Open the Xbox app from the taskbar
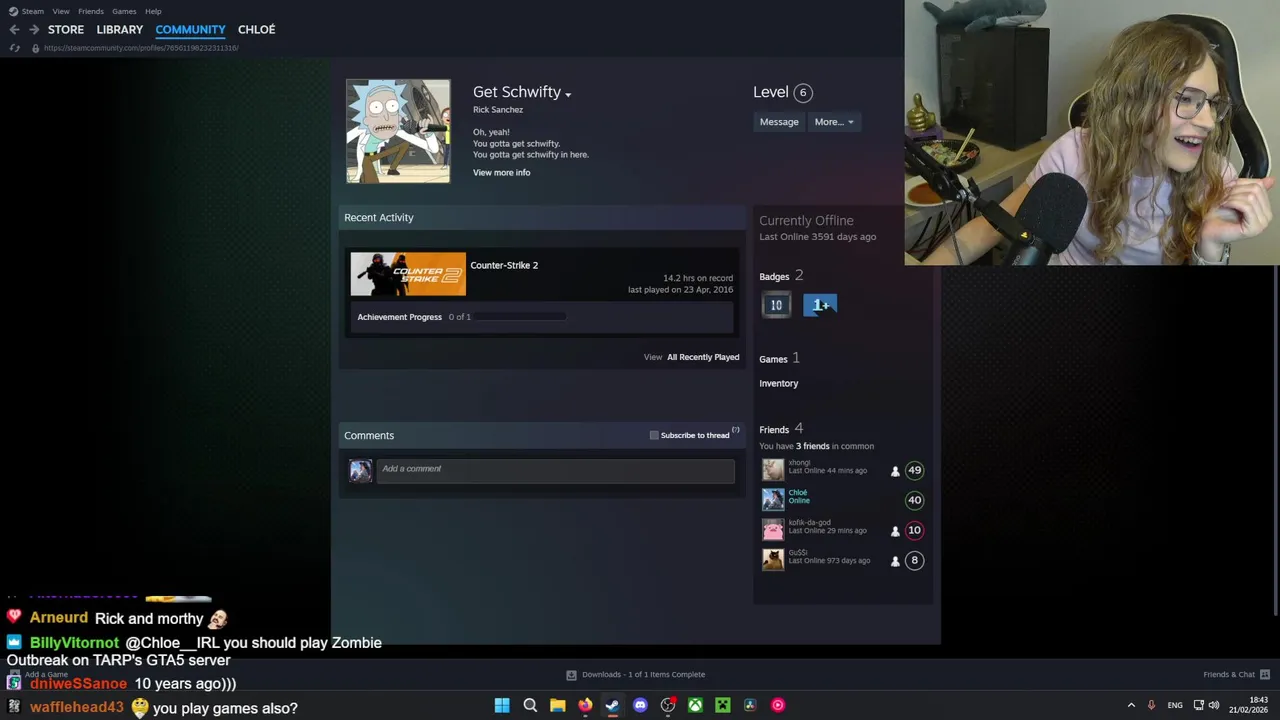The image size is (1280, 720). tap(695, 705)
